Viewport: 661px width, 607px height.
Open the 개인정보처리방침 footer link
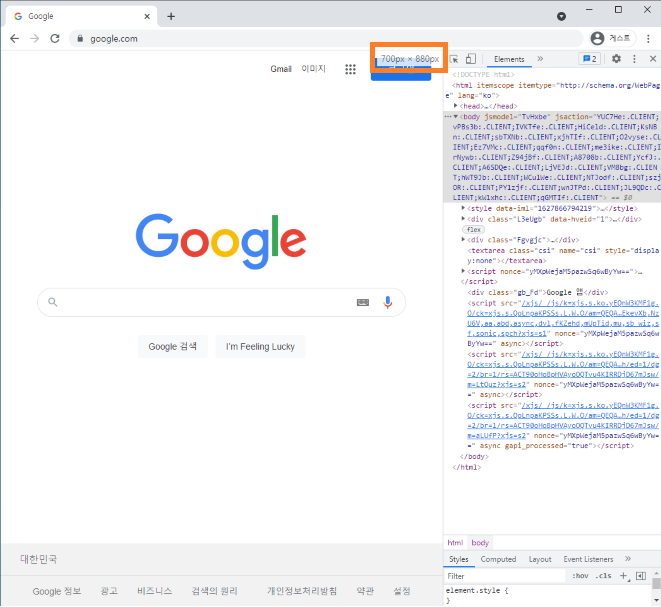tap(302, 591)
